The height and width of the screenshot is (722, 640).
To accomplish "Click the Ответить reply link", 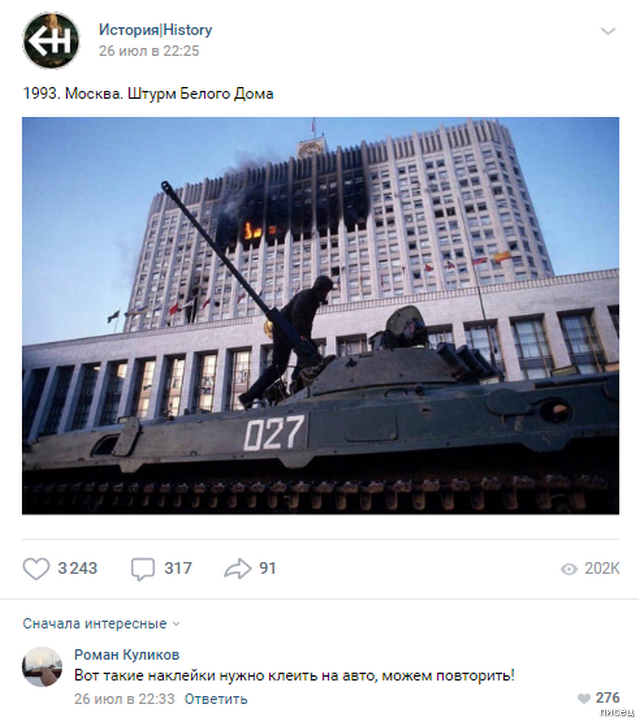I will click(x=216, y=699).
